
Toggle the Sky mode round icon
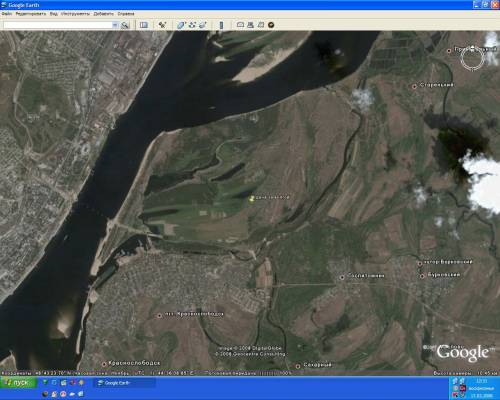pos(271,25)
